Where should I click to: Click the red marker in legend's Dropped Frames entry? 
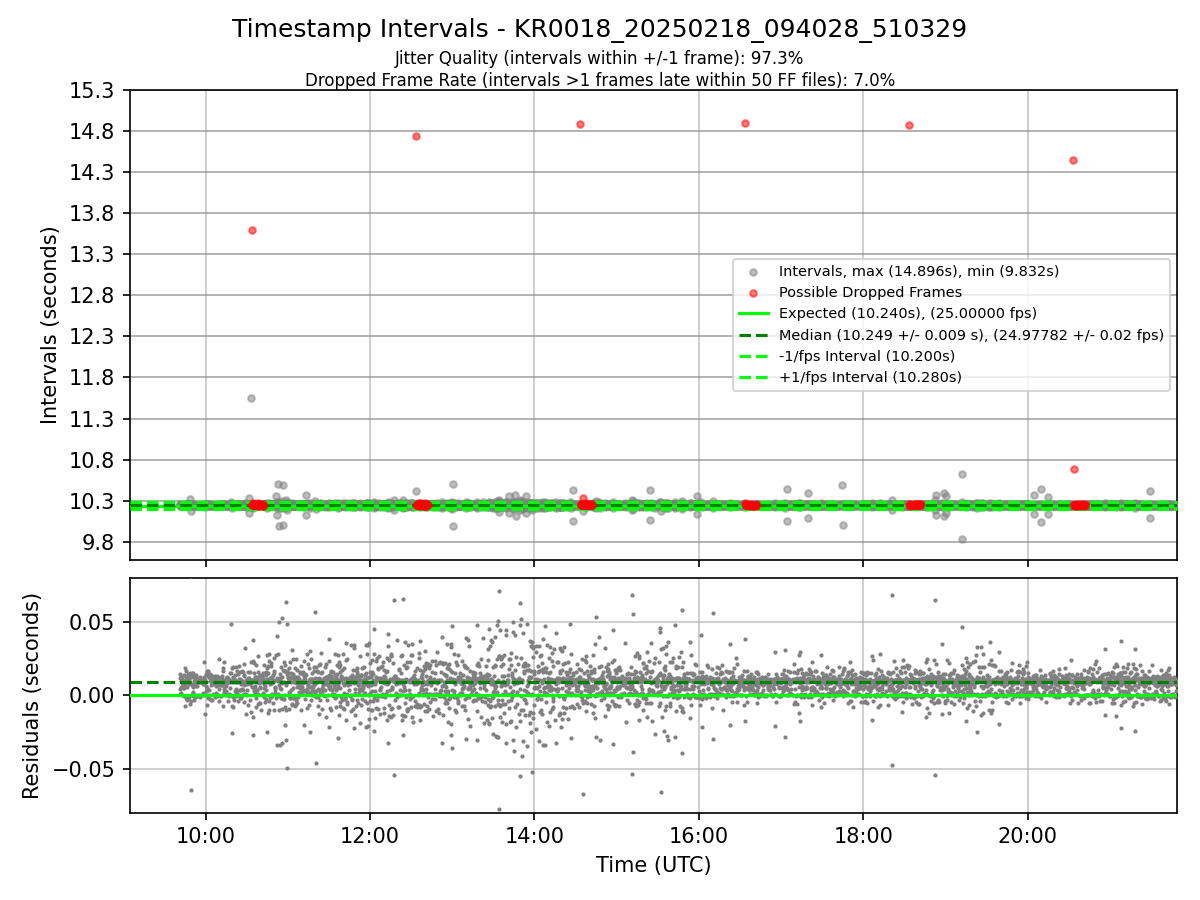[x=753, y=293]
